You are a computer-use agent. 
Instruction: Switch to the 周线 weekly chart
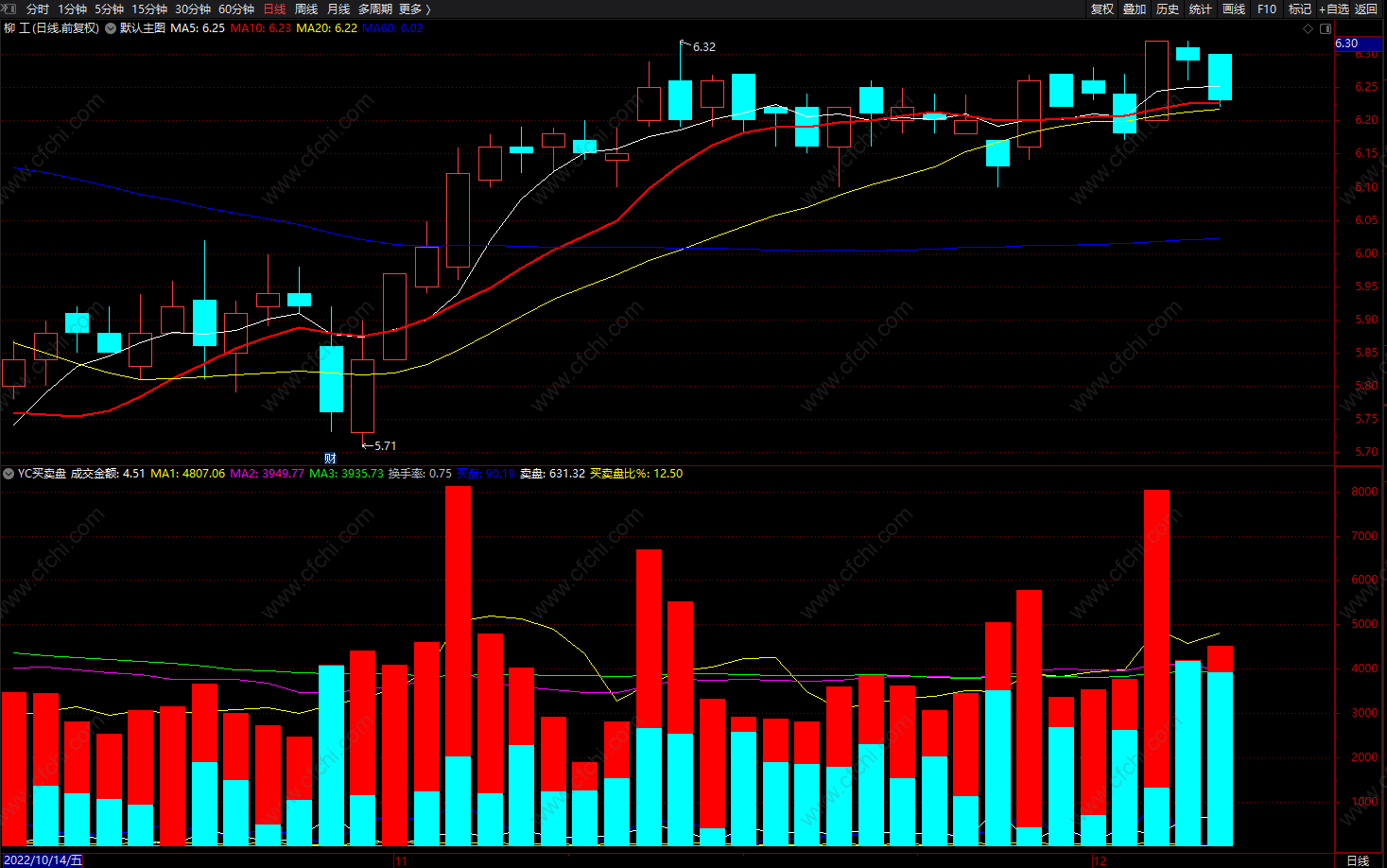point(306,9)
